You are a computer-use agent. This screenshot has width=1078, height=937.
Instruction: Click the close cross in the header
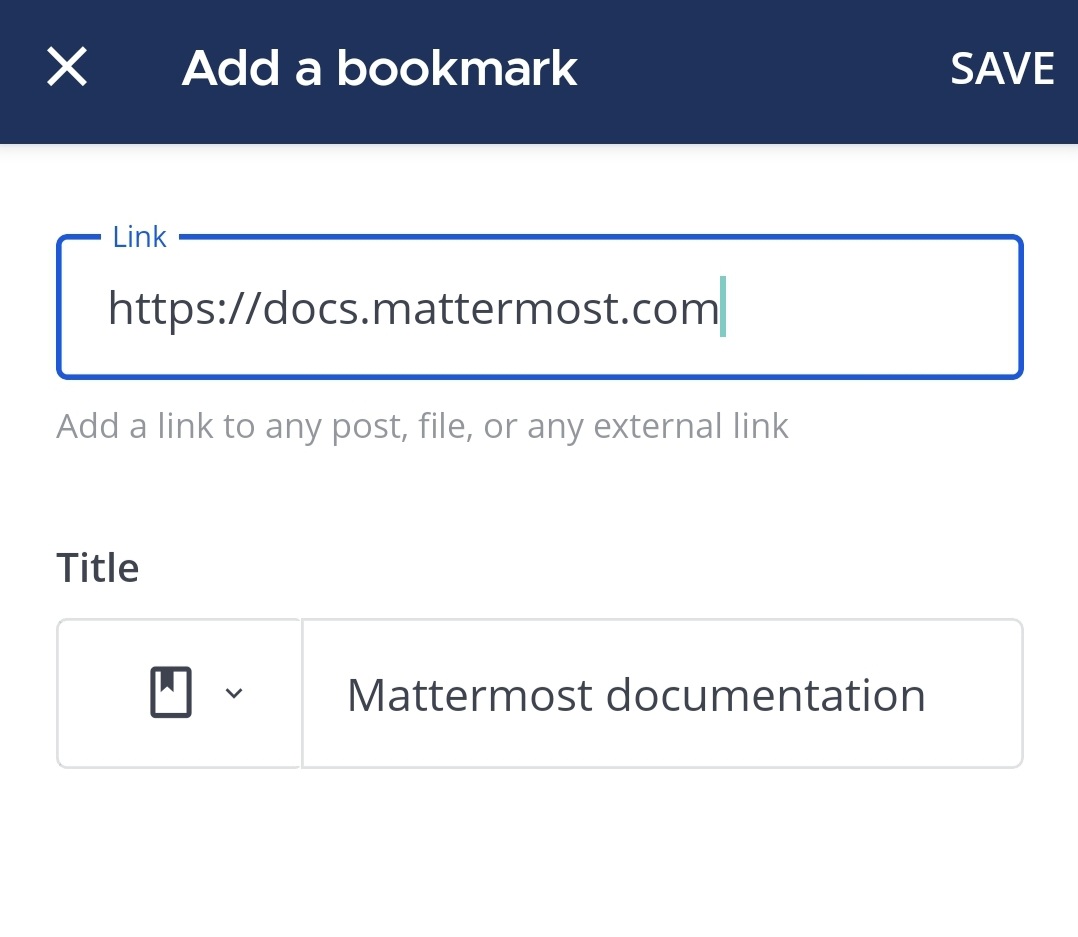tap(66, 67)
